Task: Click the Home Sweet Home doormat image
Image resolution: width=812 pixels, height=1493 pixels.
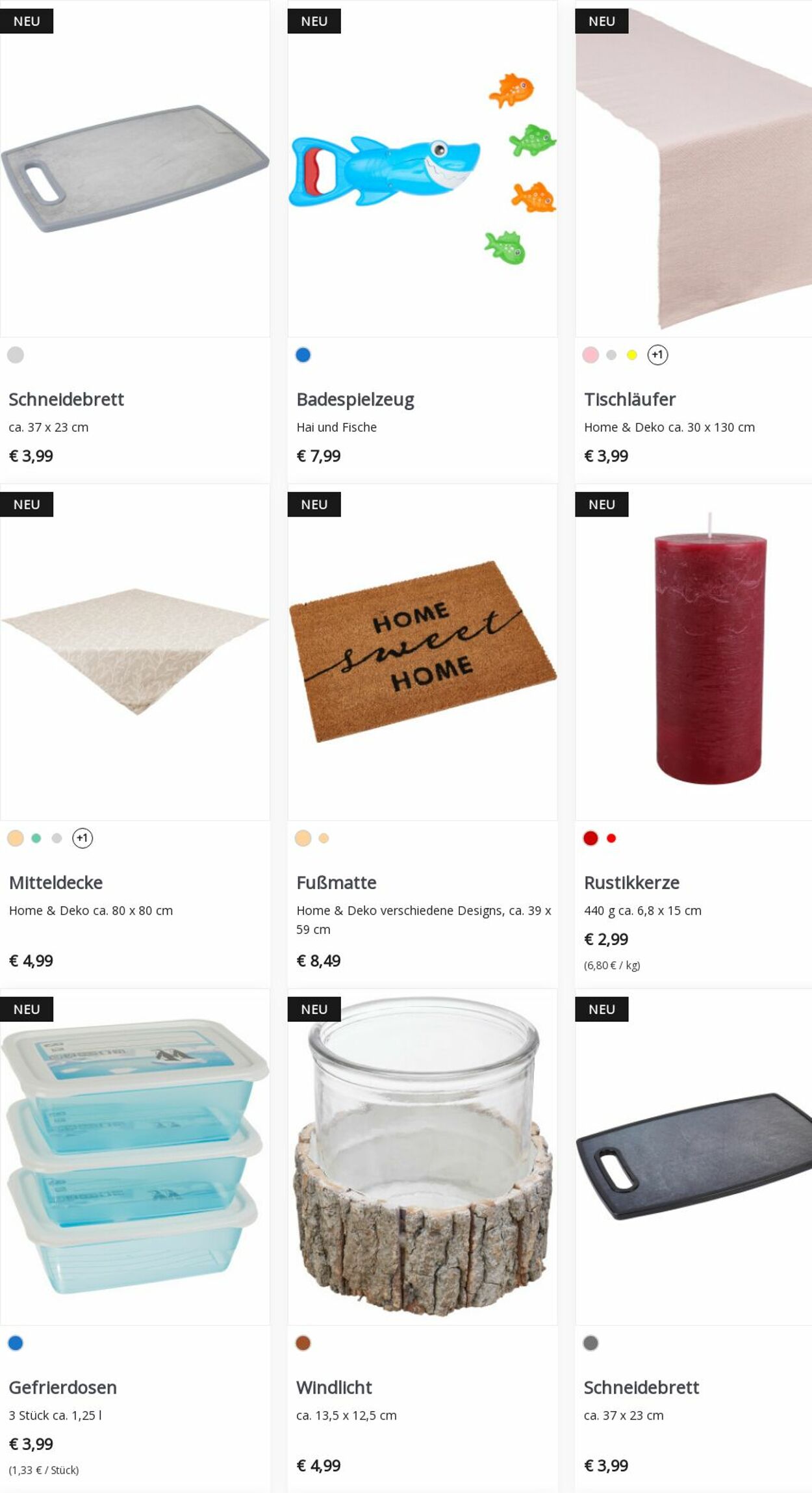Action: [422, 651]
